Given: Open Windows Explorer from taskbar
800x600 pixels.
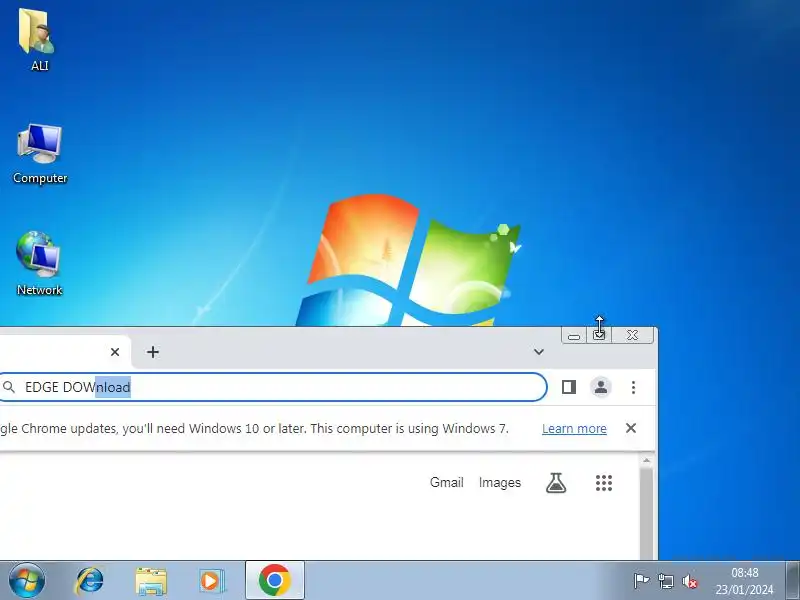Looking at the screenshot, I should click(151, 581).
